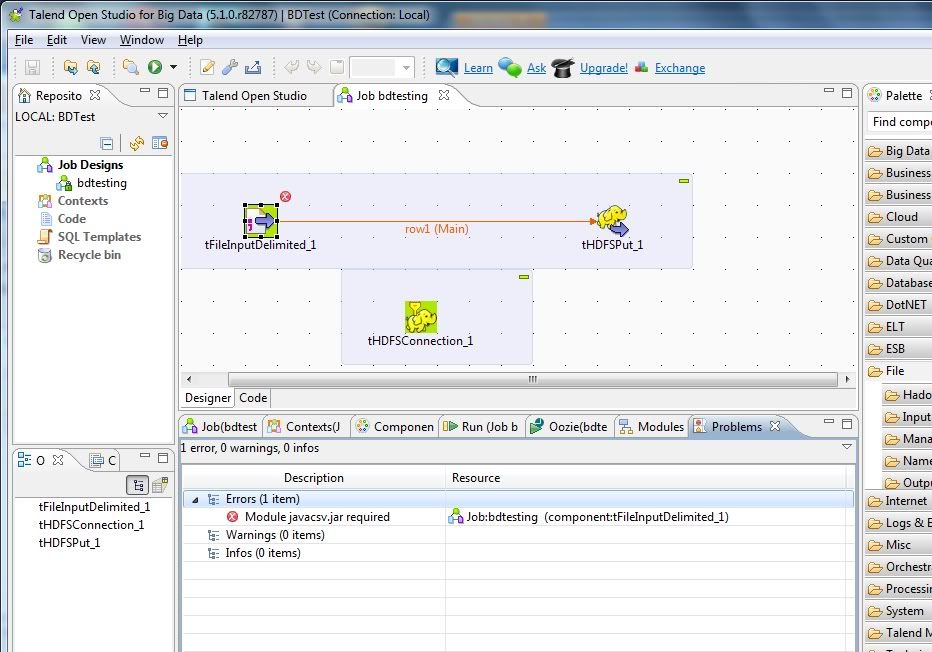Click the export arrow toolbar icon
The image size is (932, 652).
pos(253,67)
